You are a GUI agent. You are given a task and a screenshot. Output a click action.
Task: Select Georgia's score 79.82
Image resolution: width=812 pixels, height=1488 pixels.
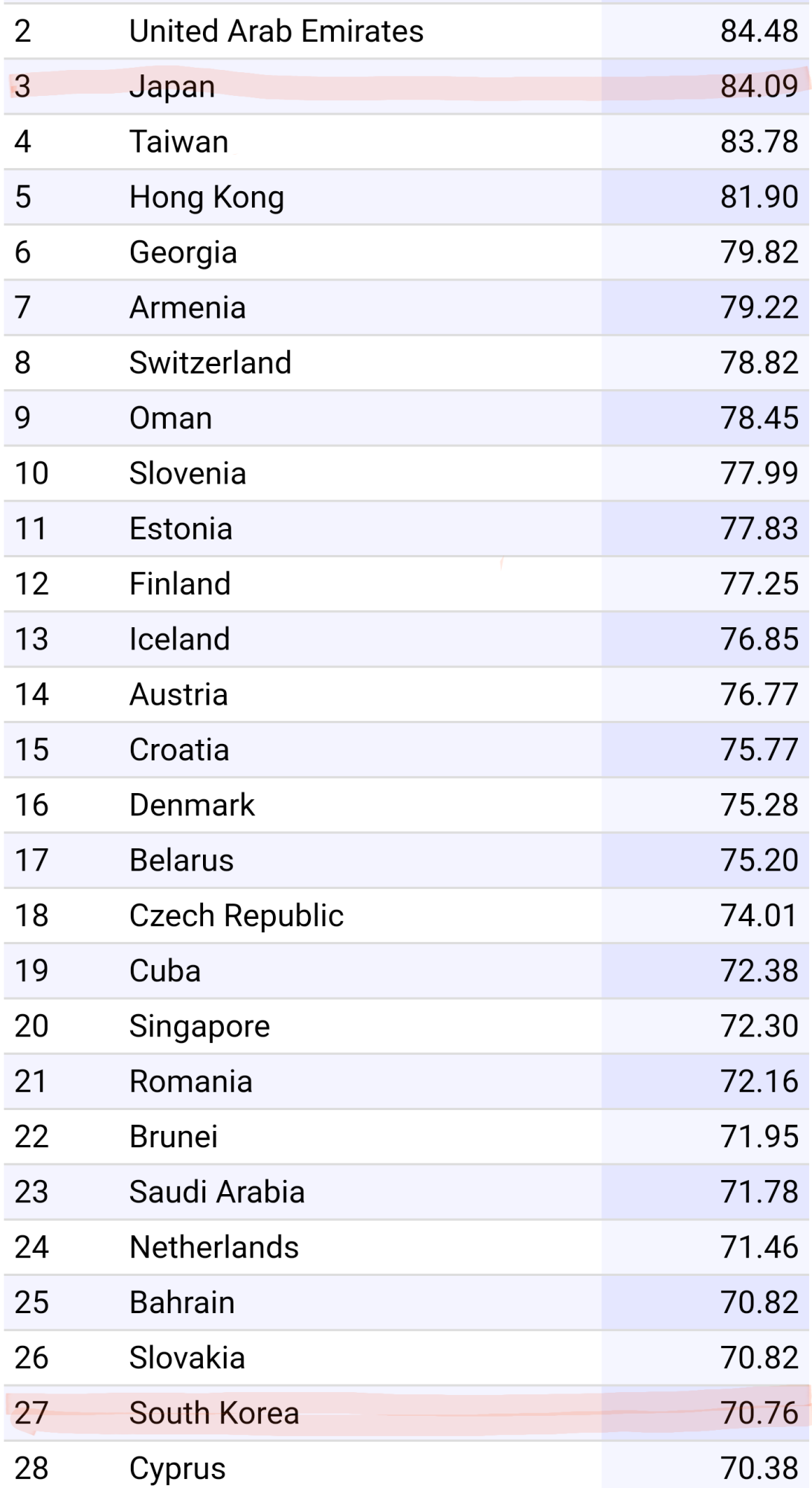pos(758,252)
